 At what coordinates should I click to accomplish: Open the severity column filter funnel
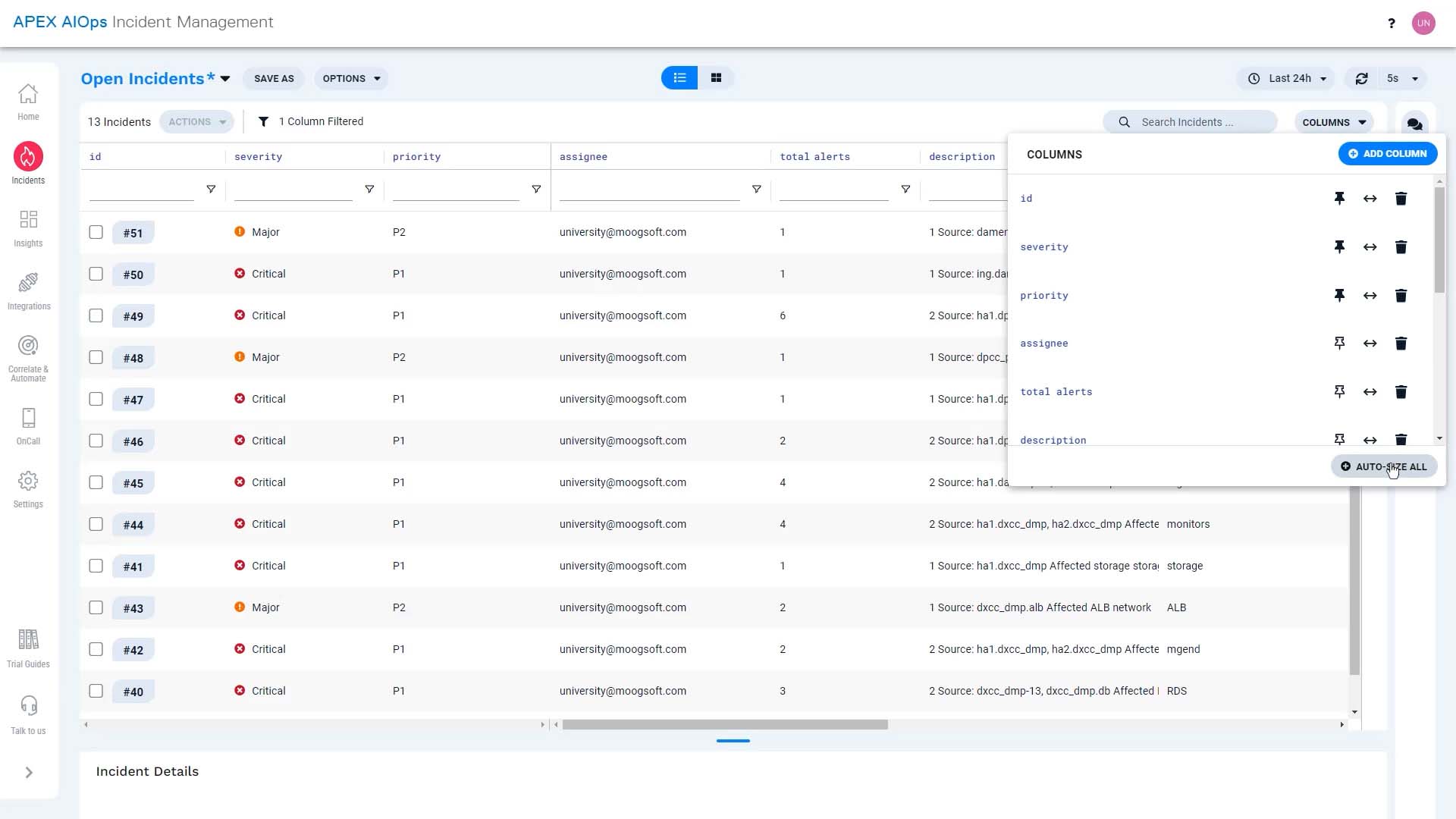[x=369, y=190]
